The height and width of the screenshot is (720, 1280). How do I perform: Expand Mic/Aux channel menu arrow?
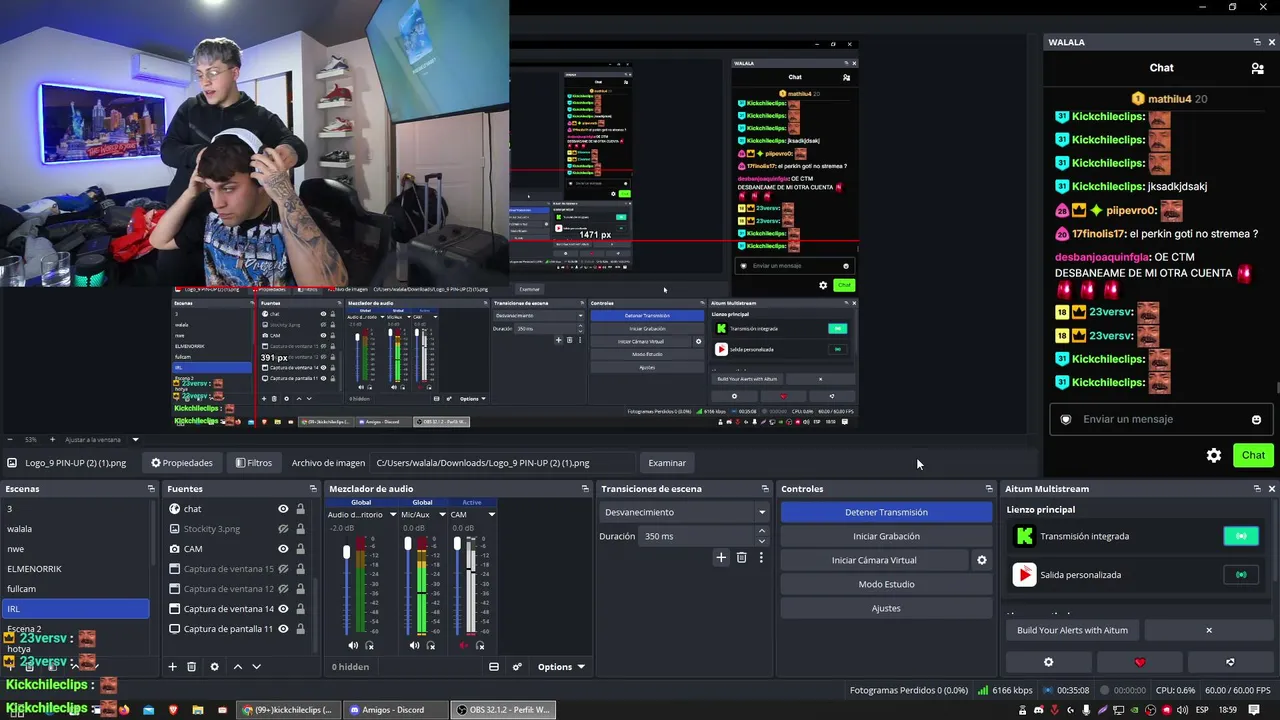(x=441, y=515)
